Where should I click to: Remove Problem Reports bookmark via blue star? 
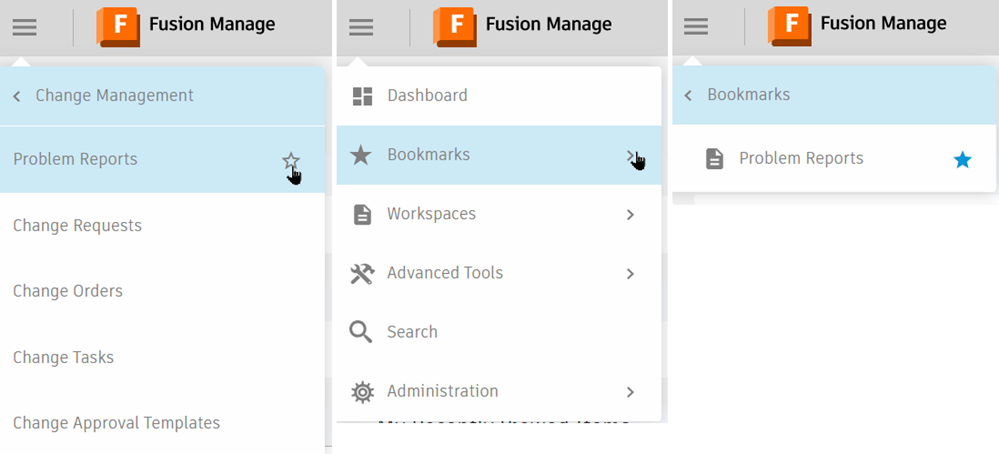tap(962, 159)
